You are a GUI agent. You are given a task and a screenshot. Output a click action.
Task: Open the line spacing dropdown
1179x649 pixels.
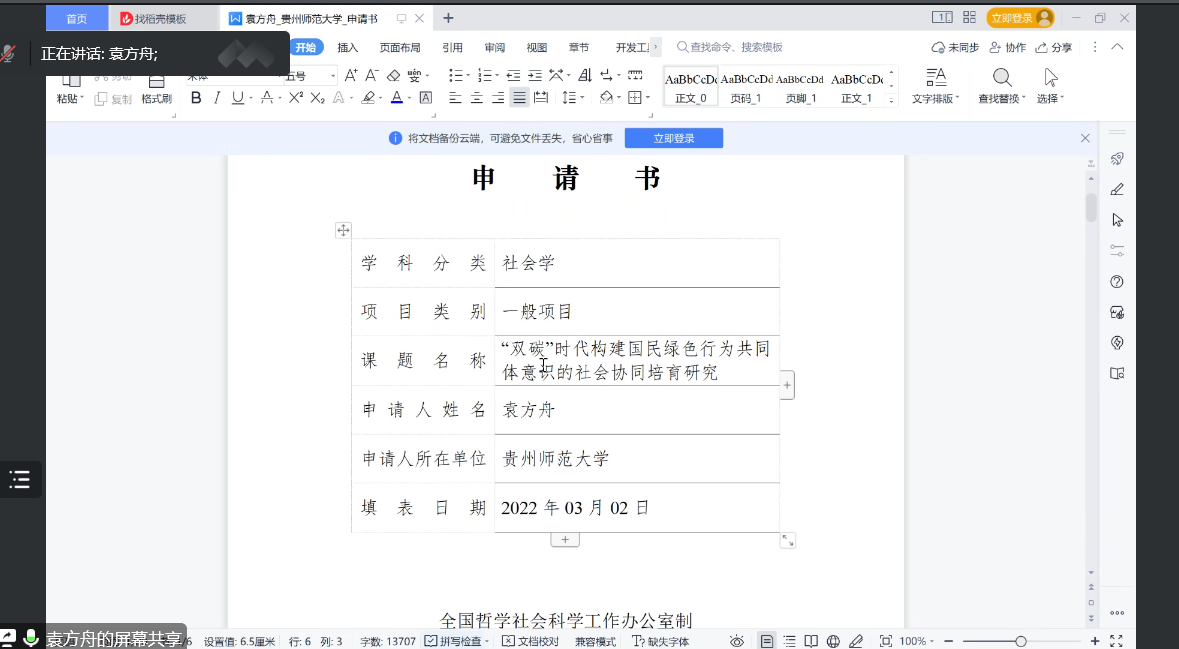pos(582,99)
